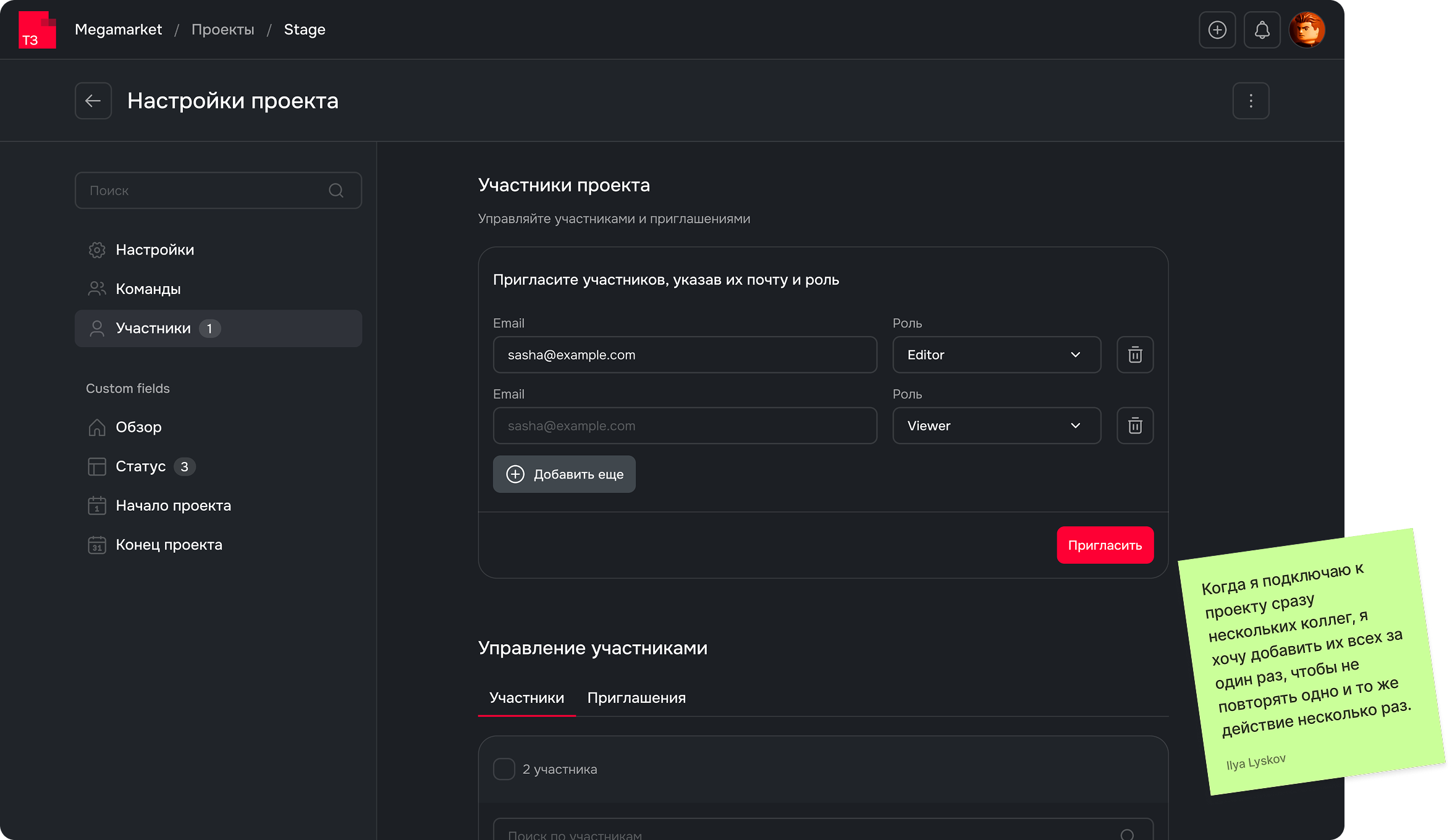Click the back arrow beside Настройки проекта
The width and height of the screenshot is (1452, 840).
tap(93, 101)
